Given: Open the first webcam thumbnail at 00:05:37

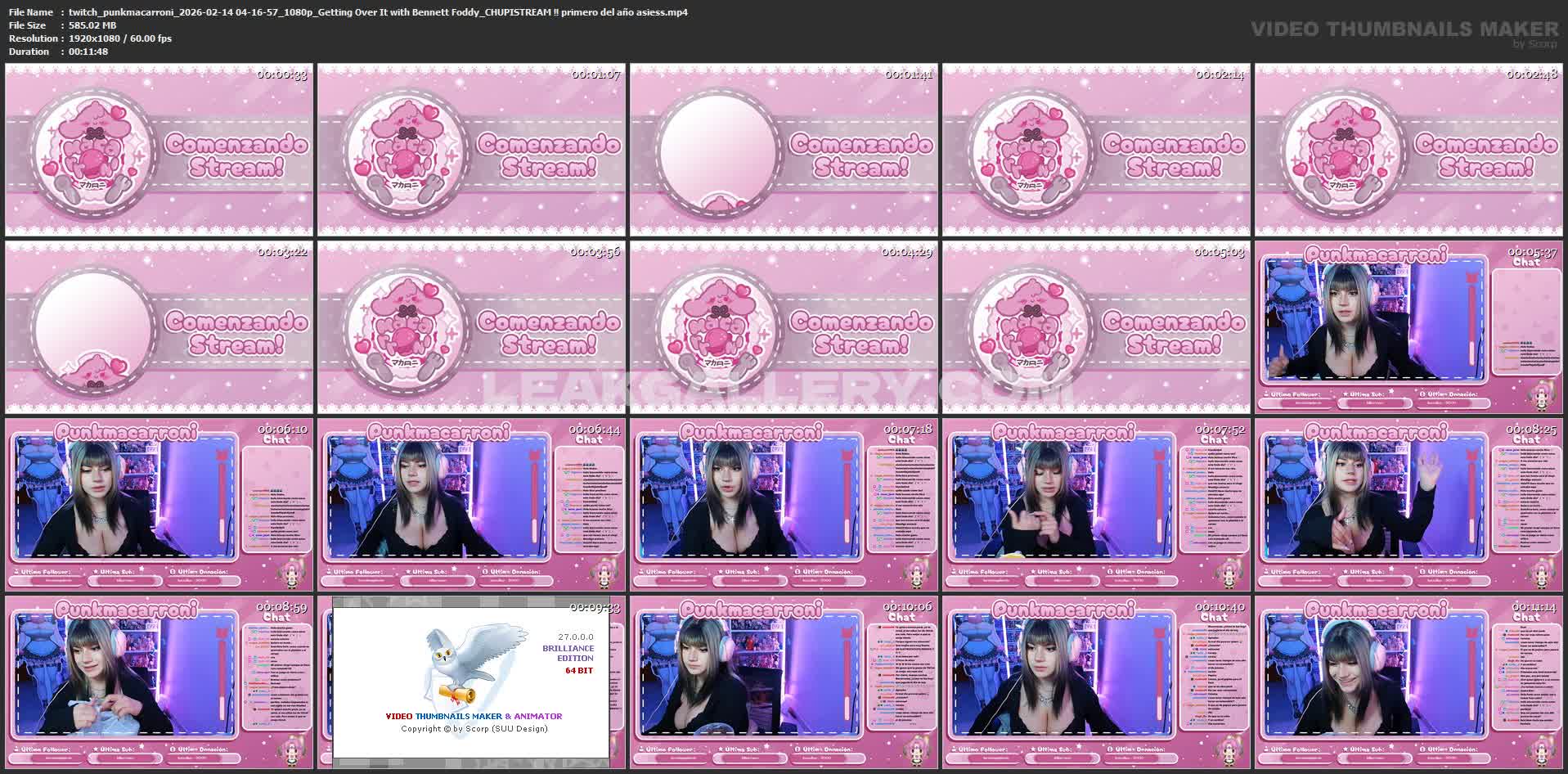Looking at the screenshot, I should click(1409, 327).
